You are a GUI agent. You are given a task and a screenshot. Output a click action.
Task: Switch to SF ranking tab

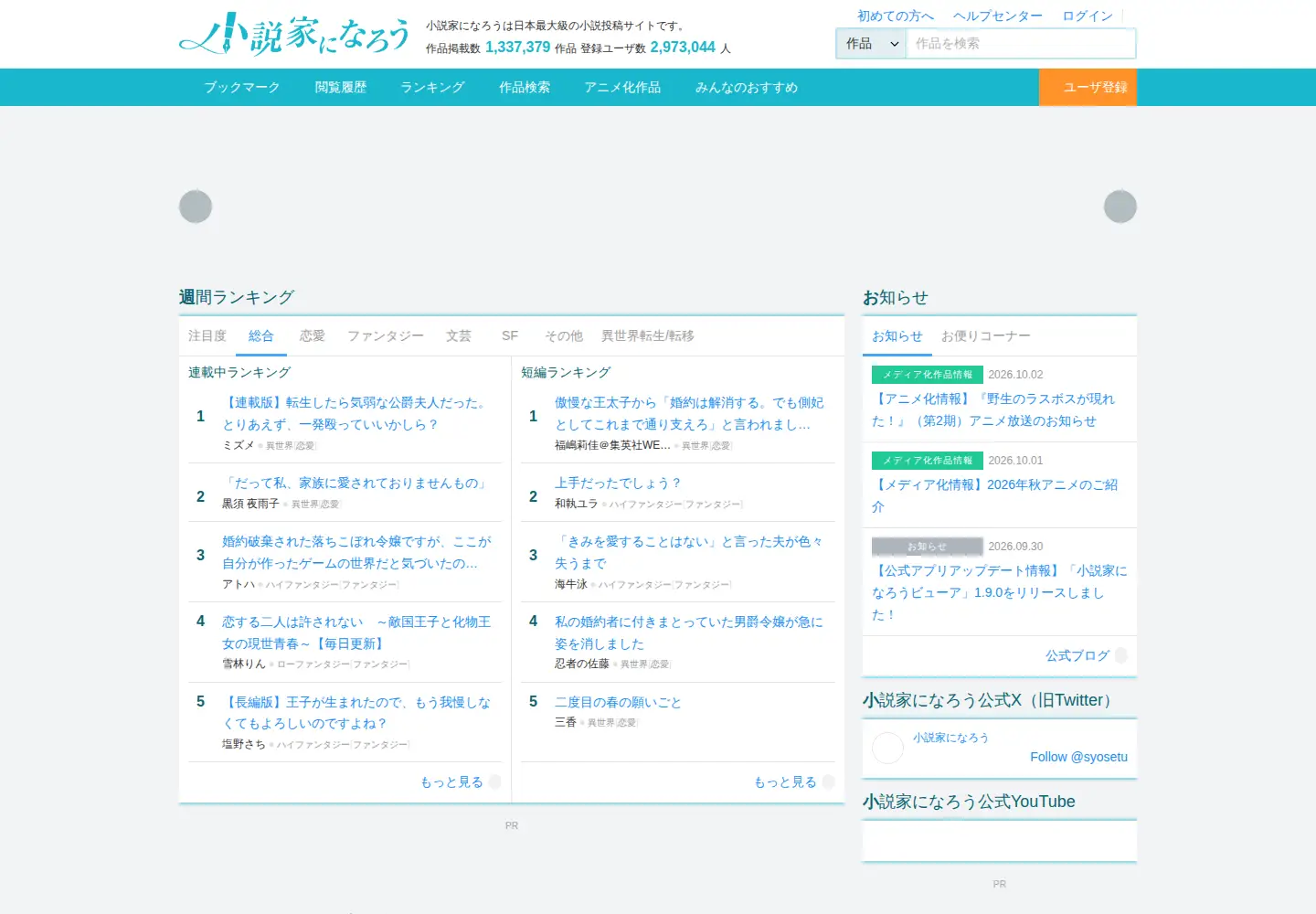point(510,335)
